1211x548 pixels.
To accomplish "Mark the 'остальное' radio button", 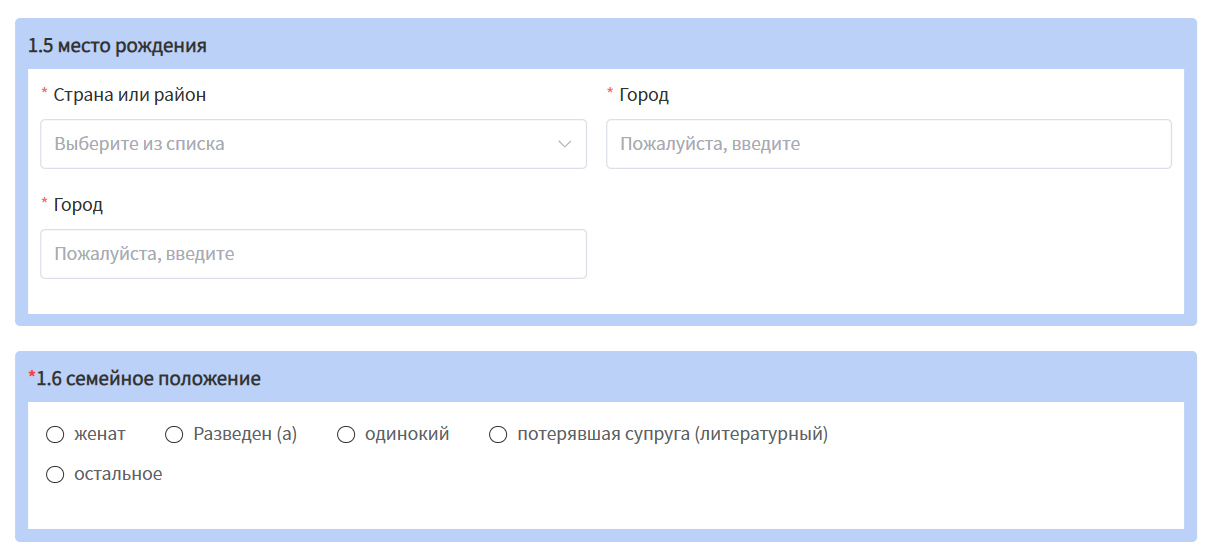I will click(55, 474).
